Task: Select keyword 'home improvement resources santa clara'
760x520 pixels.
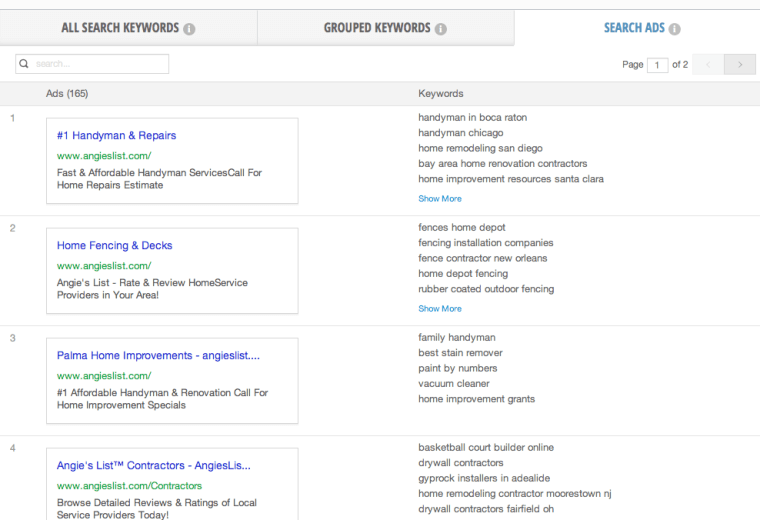Action: coord(511,179)
